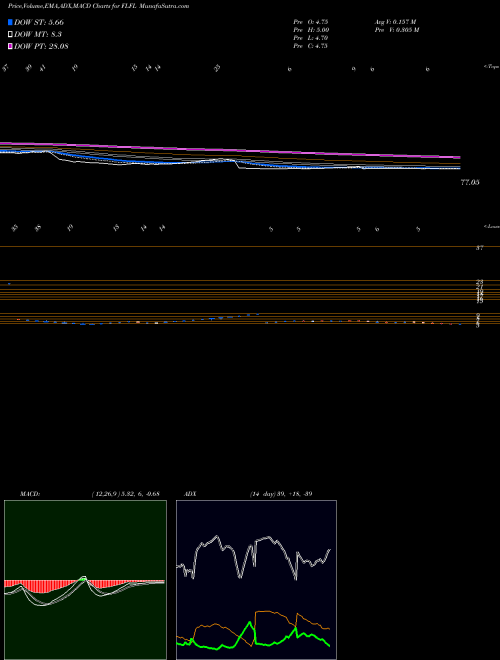This screenshot has height=660, width=500.
Task: Click the 'Pre V: 0.305 M' volume text
Action: [x=396, y=30]
